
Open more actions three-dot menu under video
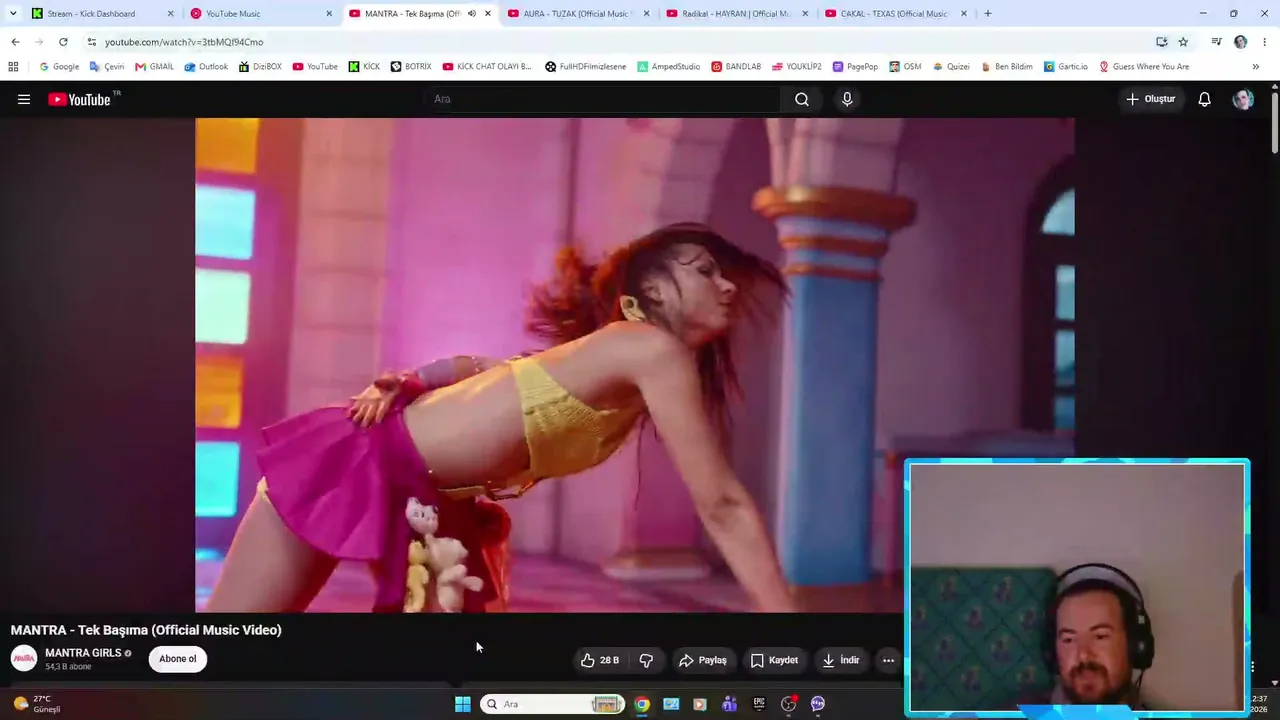click(888, 660)
